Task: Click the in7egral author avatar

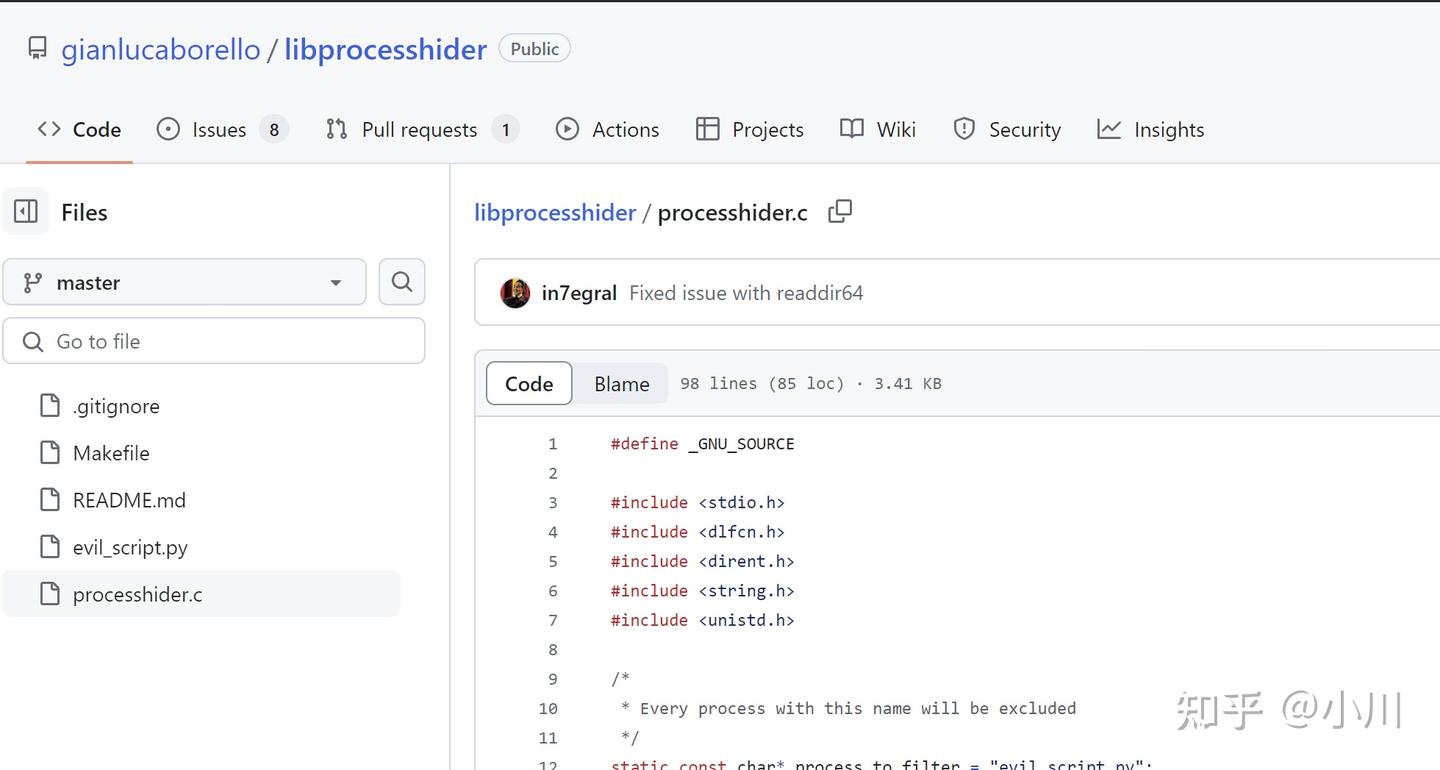Action: point(515,293)
